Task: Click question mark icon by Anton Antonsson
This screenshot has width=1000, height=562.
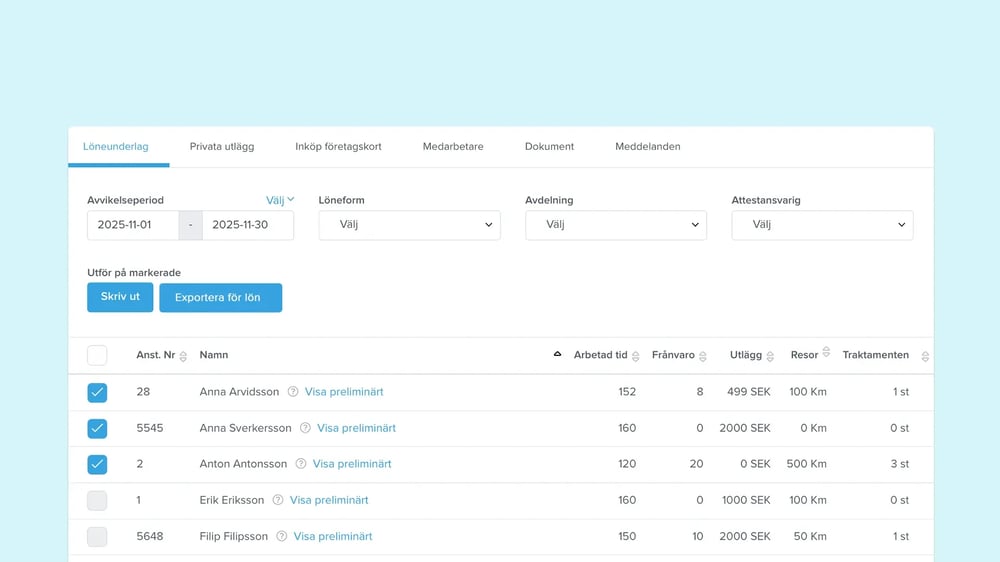Action: point(301,464)
